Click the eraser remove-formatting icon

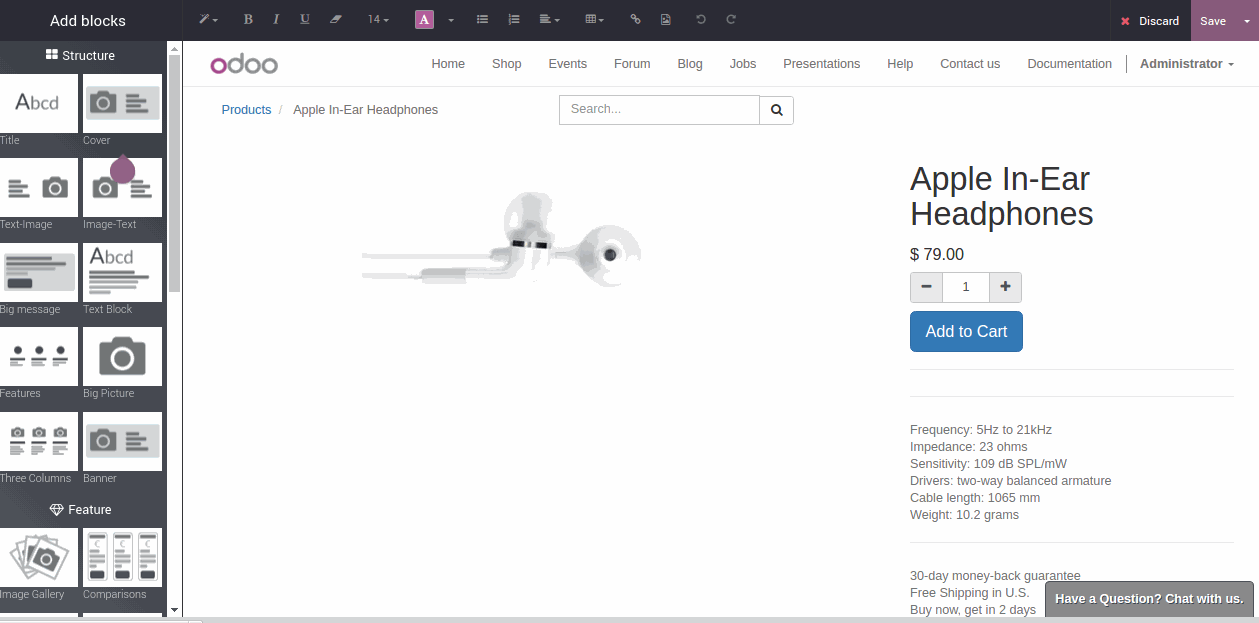(x=336, y=20)
